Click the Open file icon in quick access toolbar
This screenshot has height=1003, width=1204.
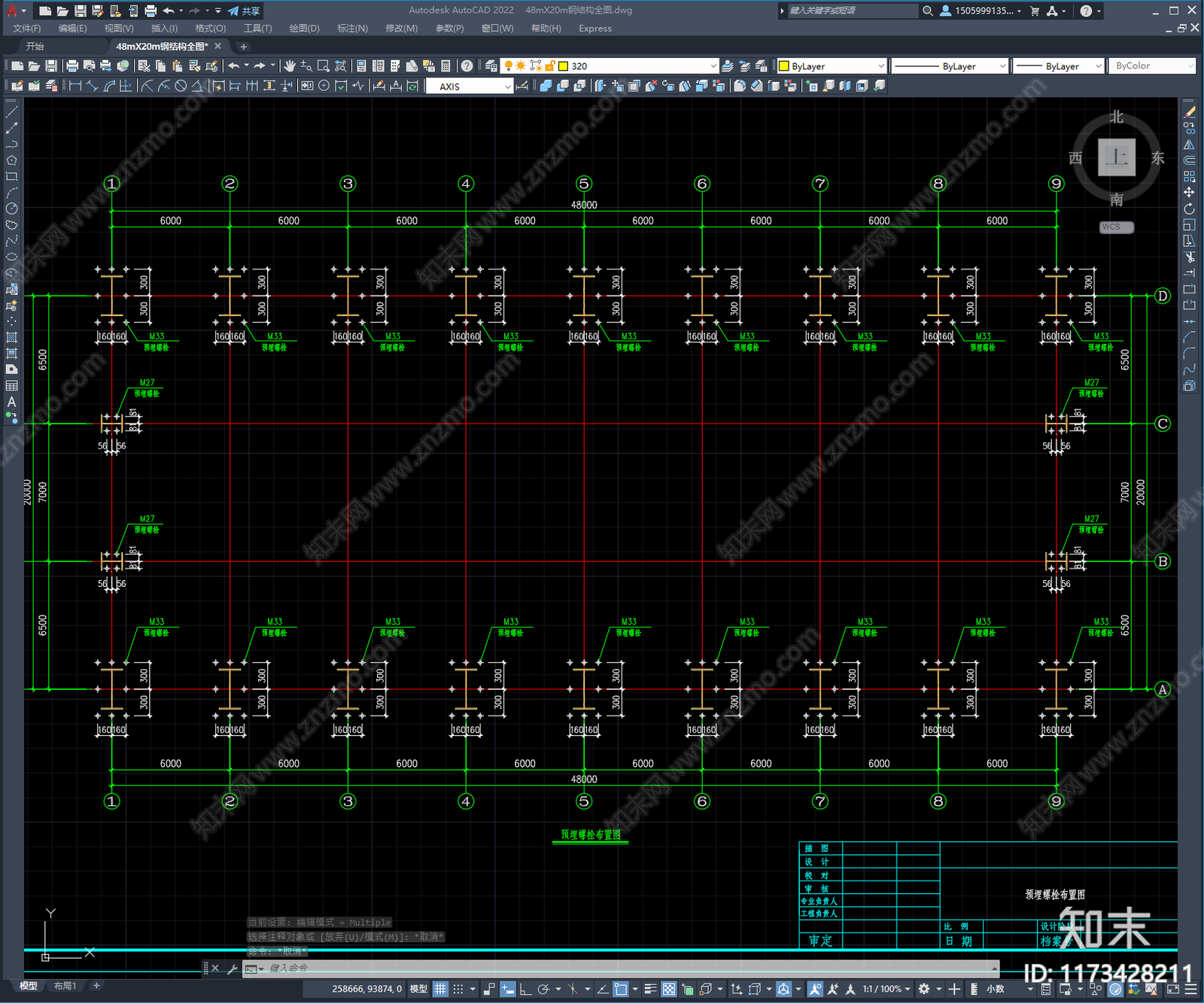pyautogui.click(x=62, y=11)
